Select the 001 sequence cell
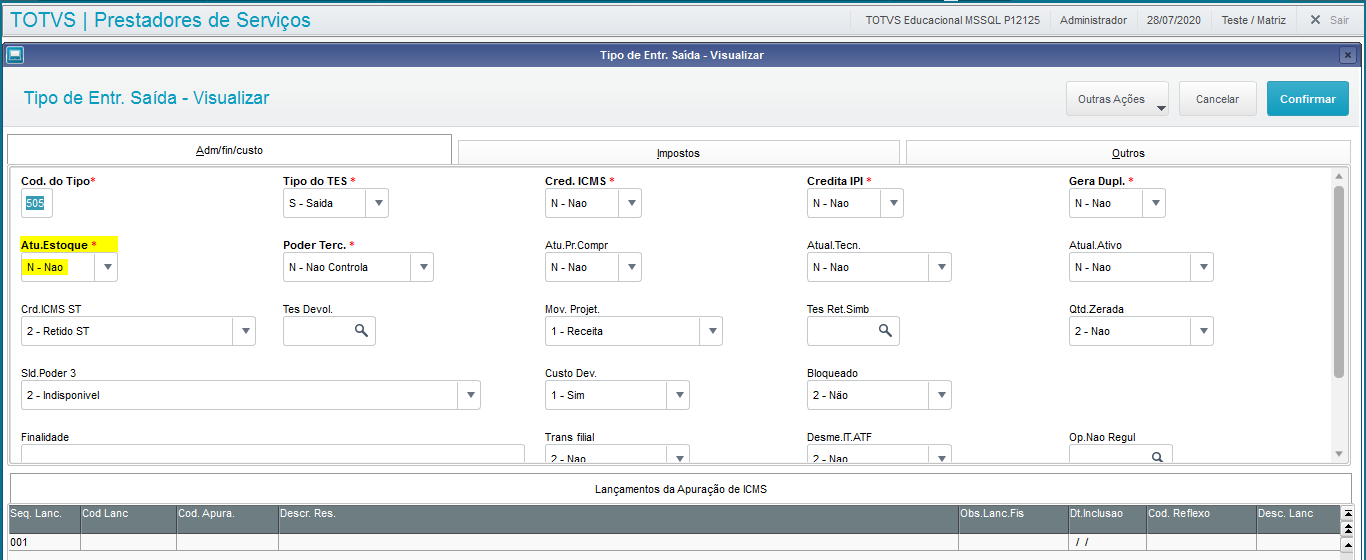The height and width of the screenshot is (560, 1366). coord(43,542)
